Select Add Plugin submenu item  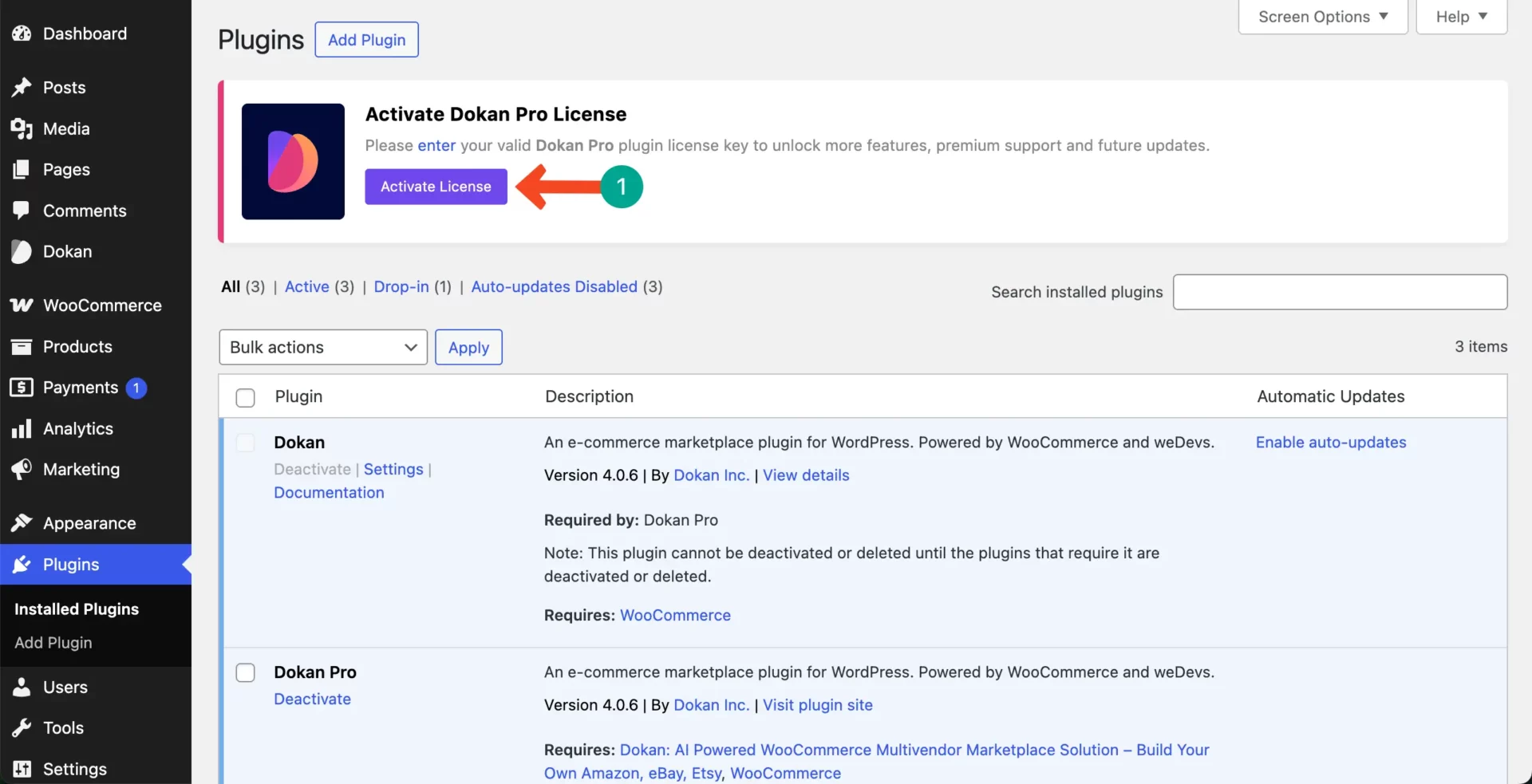[x=53, y=643]
